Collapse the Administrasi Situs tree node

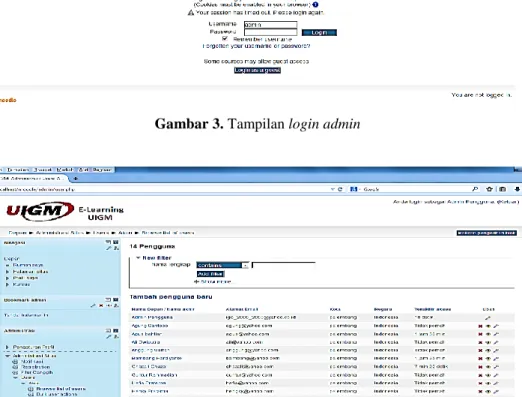pos(7,356)
